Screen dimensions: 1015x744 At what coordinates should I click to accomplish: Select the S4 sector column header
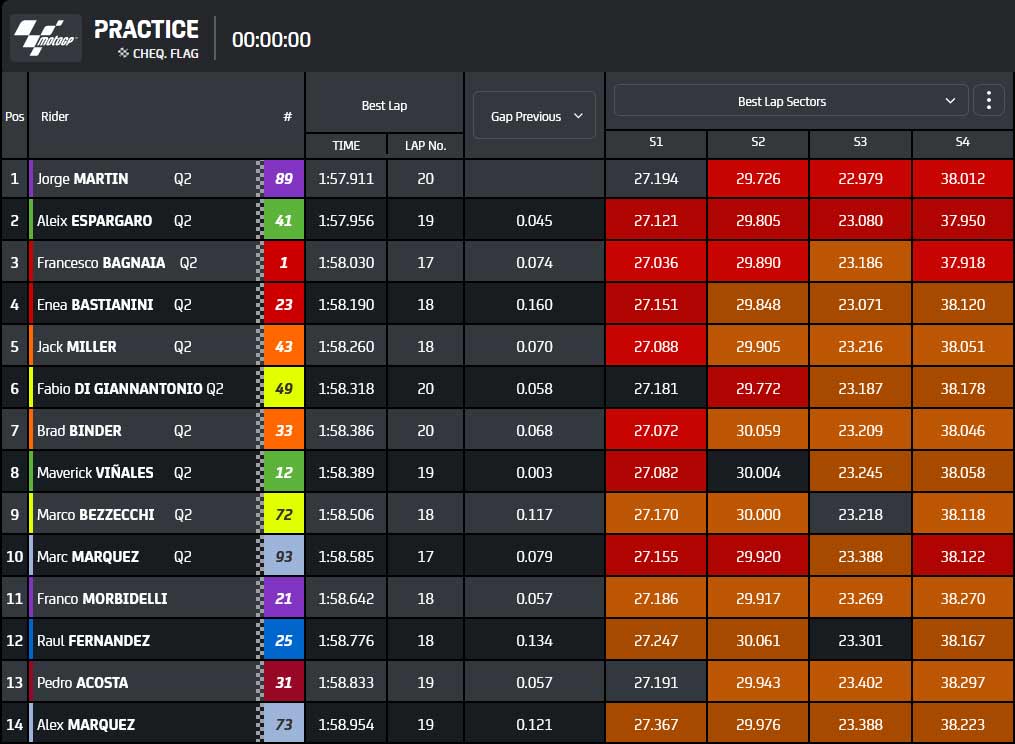[963, 142]
